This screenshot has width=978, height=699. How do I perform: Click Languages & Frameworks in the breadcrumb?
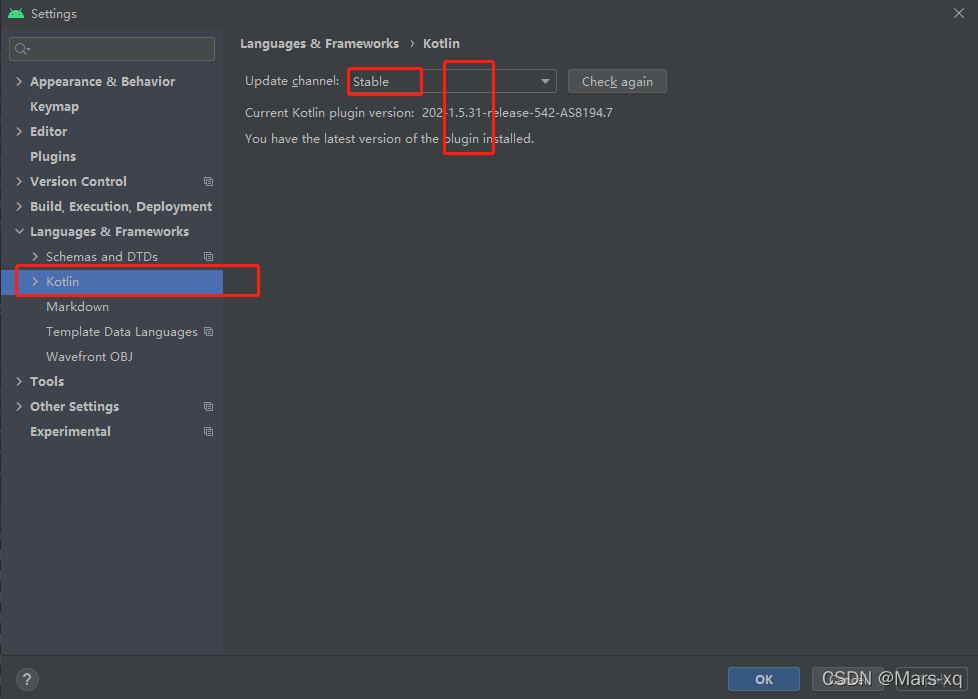point(319,43)
